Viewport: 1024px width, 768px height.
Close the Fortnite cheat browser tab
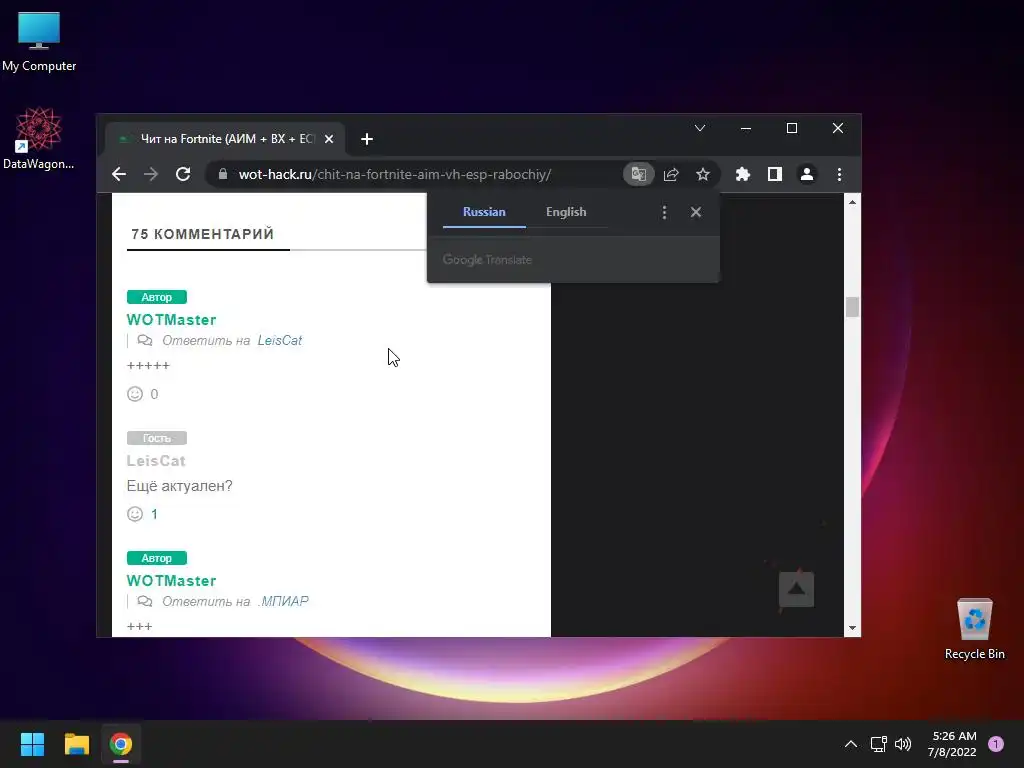coord(329,139)
